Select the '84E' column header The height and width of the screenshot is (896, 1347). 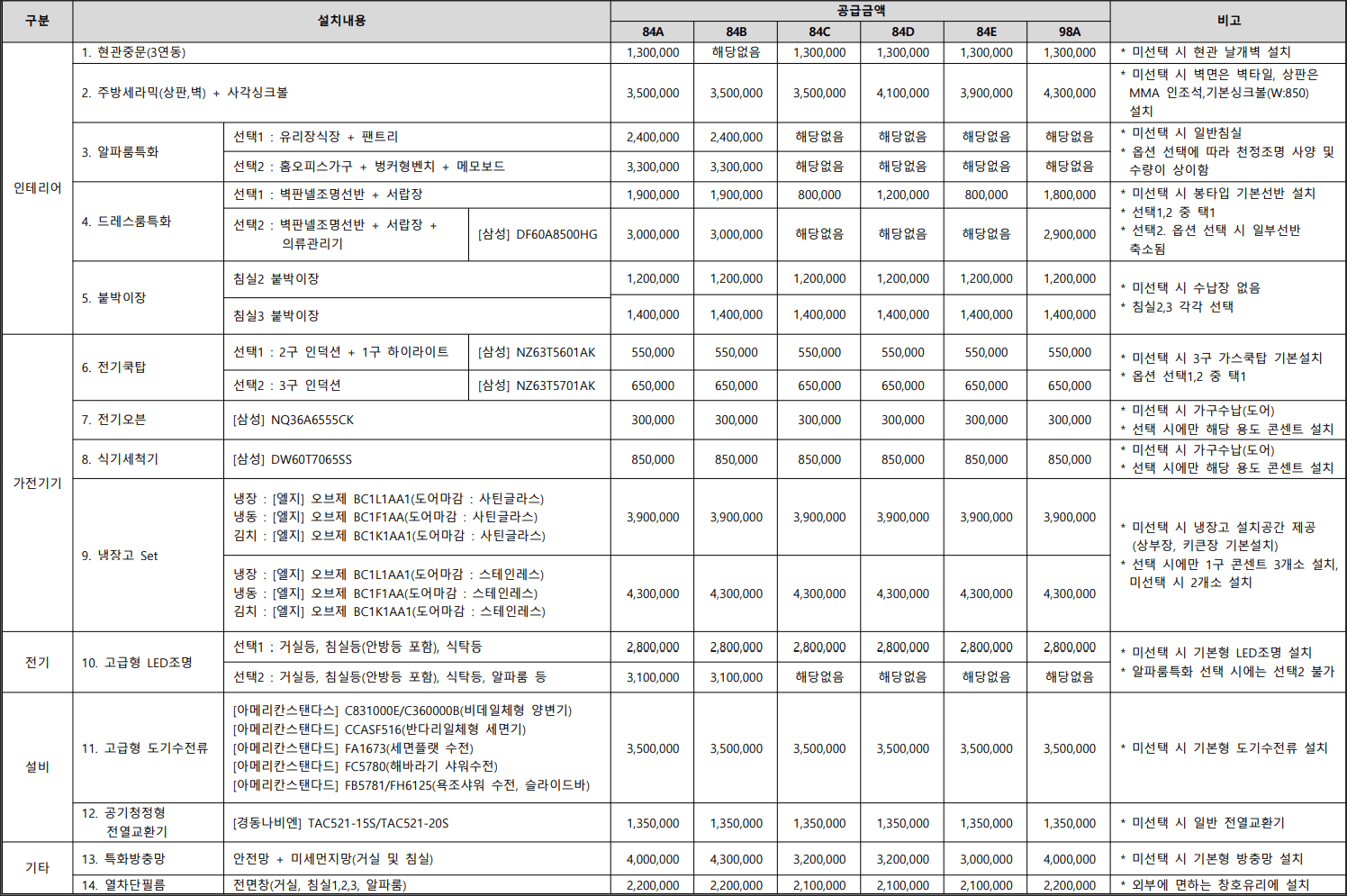[986, 32]
